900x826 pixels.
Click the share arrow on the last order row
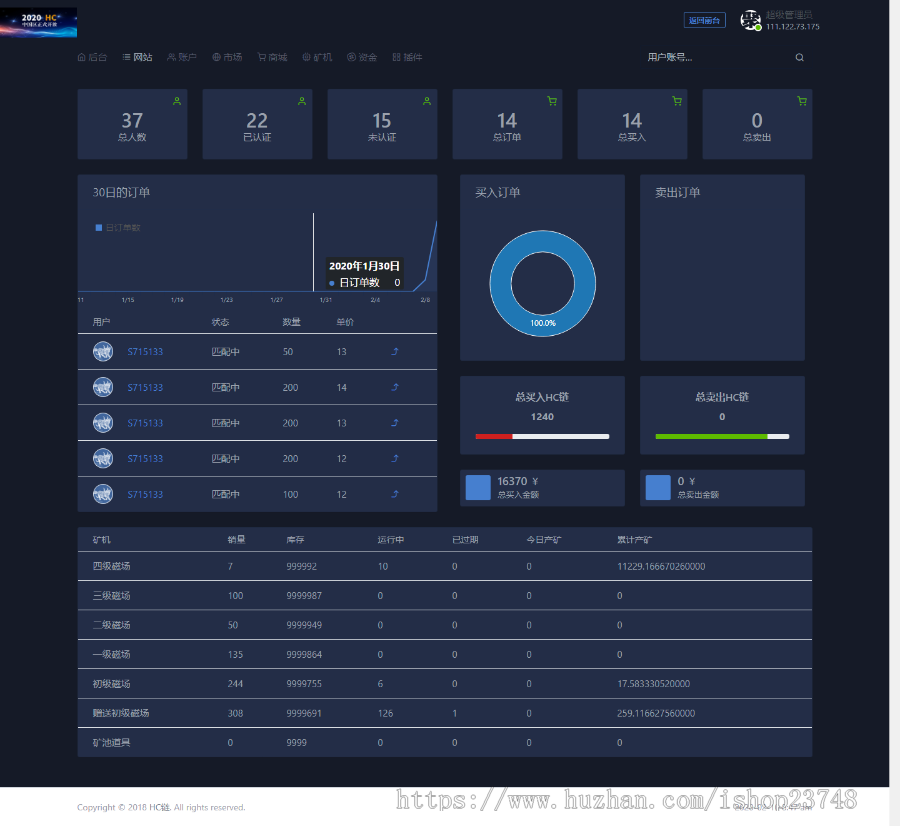click(395, 494)
